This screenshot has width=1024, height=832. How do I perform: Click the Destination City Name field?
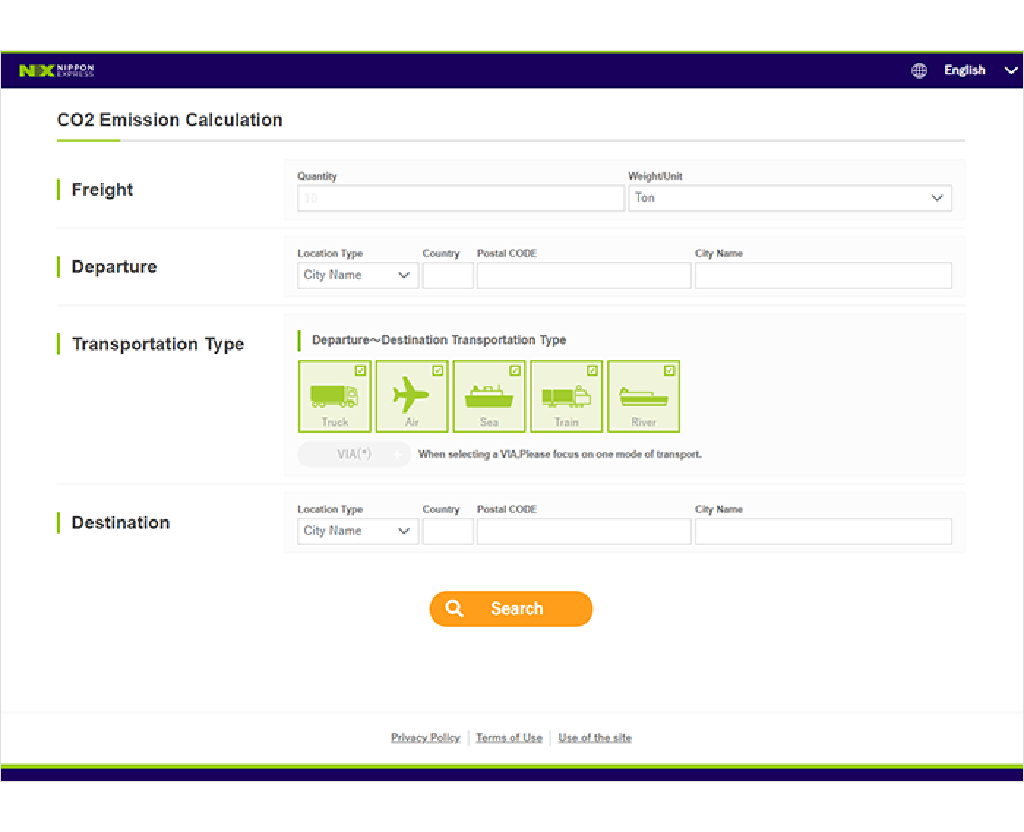823,531
